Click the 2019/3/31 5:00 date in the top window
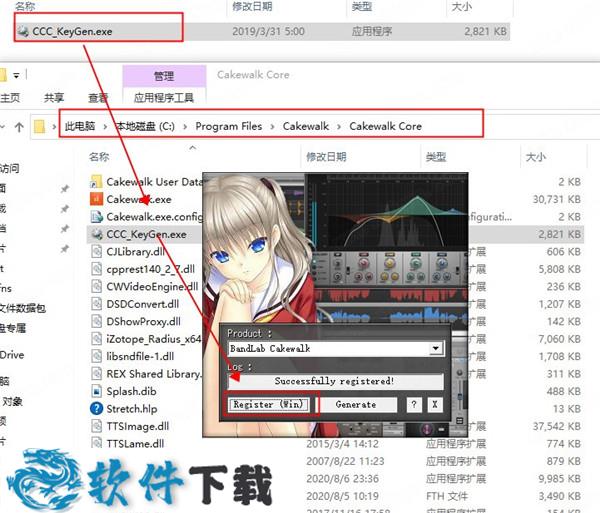The width and height of the screenshot is (600, 513). click(268, 31)
